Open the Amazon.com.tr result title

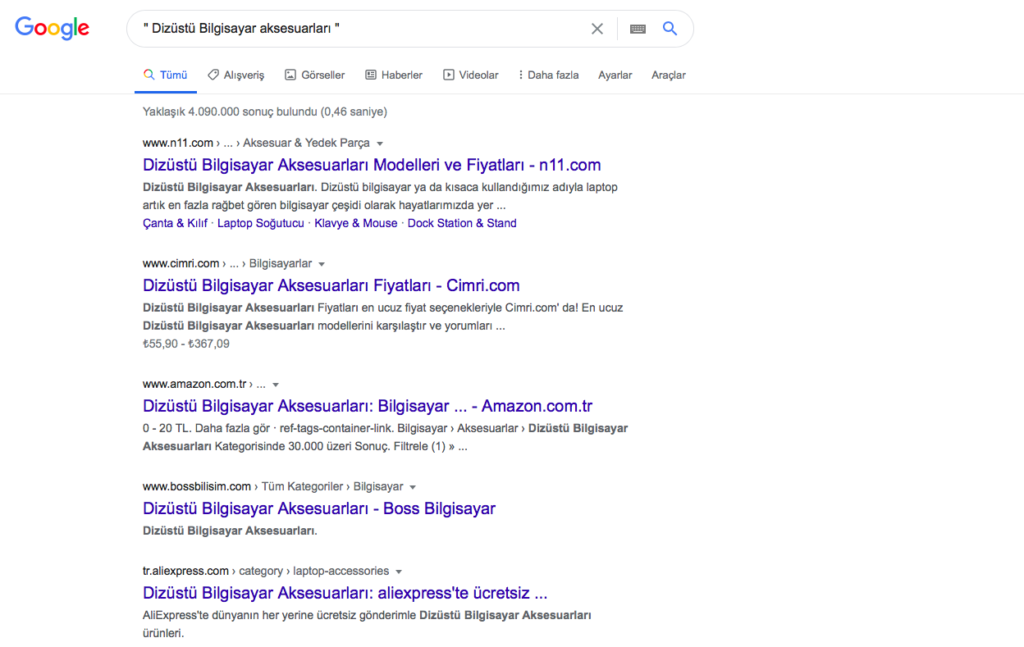pos(367,406)
